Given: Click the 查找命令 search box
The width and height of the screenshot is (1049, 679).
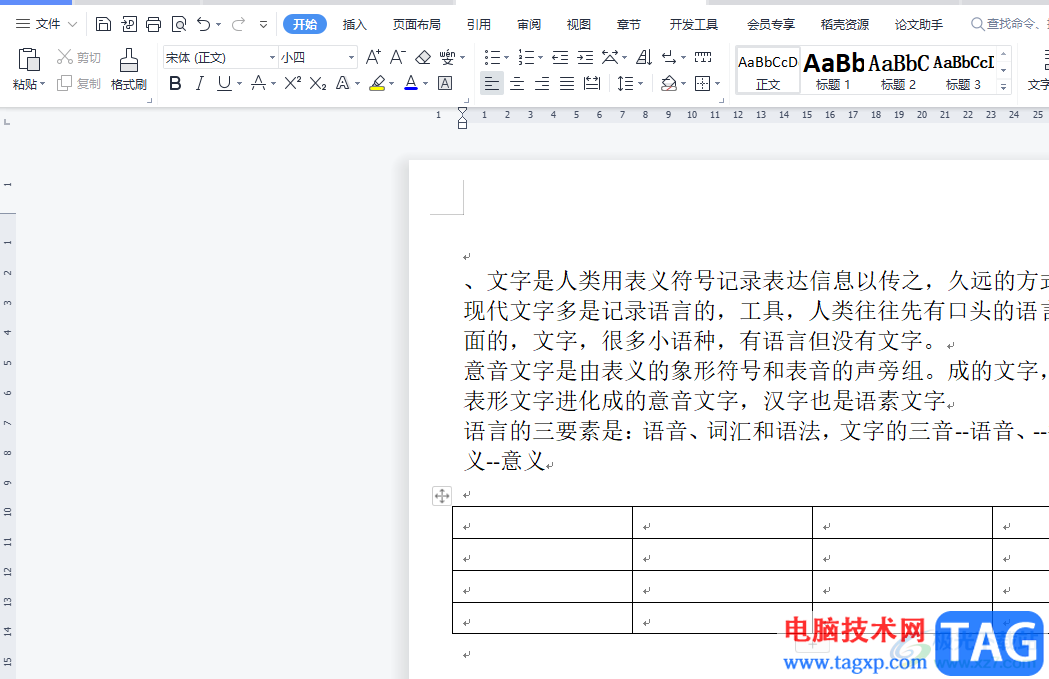Looking at the screenshot, I should pyautogui.click(x=1009, y=24).
